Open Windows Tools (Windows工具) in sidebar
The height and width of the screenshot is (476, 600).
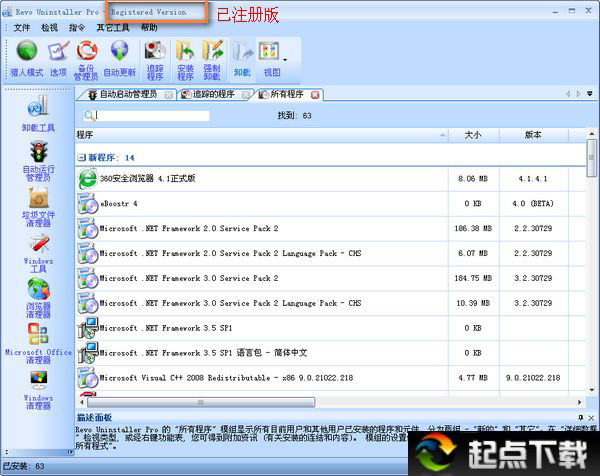point(38,253)
